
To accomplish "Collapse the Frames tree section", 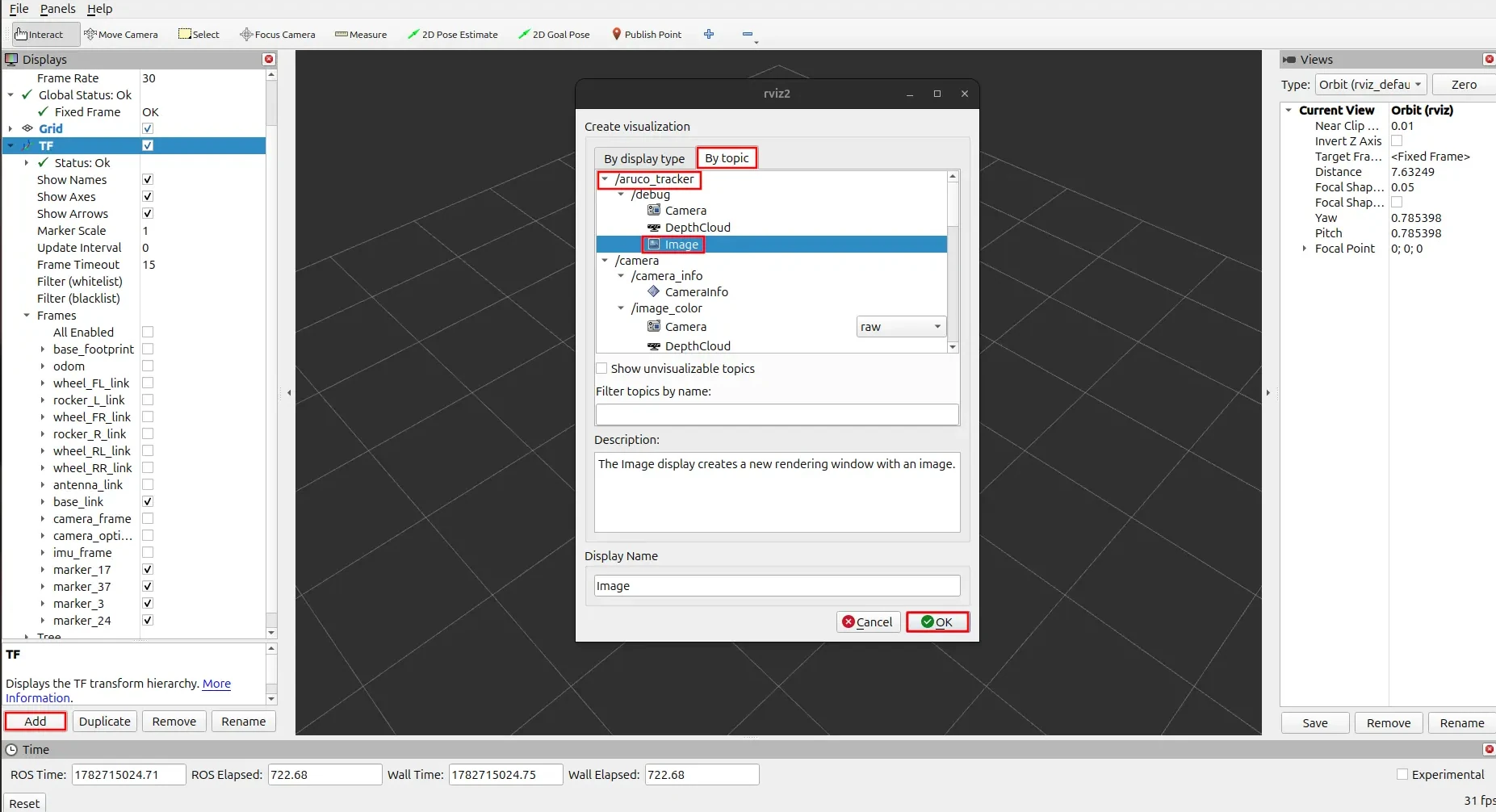I will click(x=27, y=315).
